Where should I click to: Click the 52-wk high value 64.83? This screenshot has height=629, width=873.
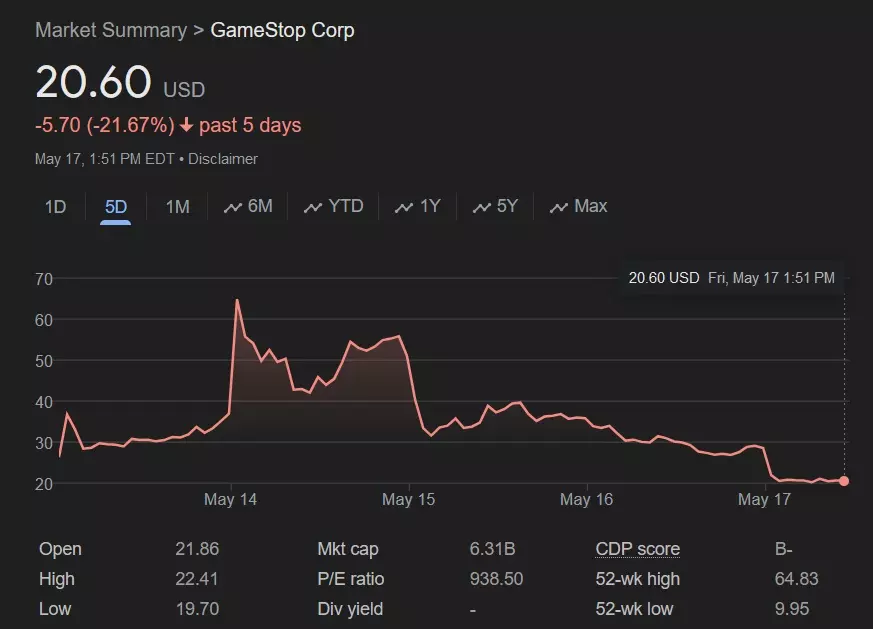click(x=796, y=579)
